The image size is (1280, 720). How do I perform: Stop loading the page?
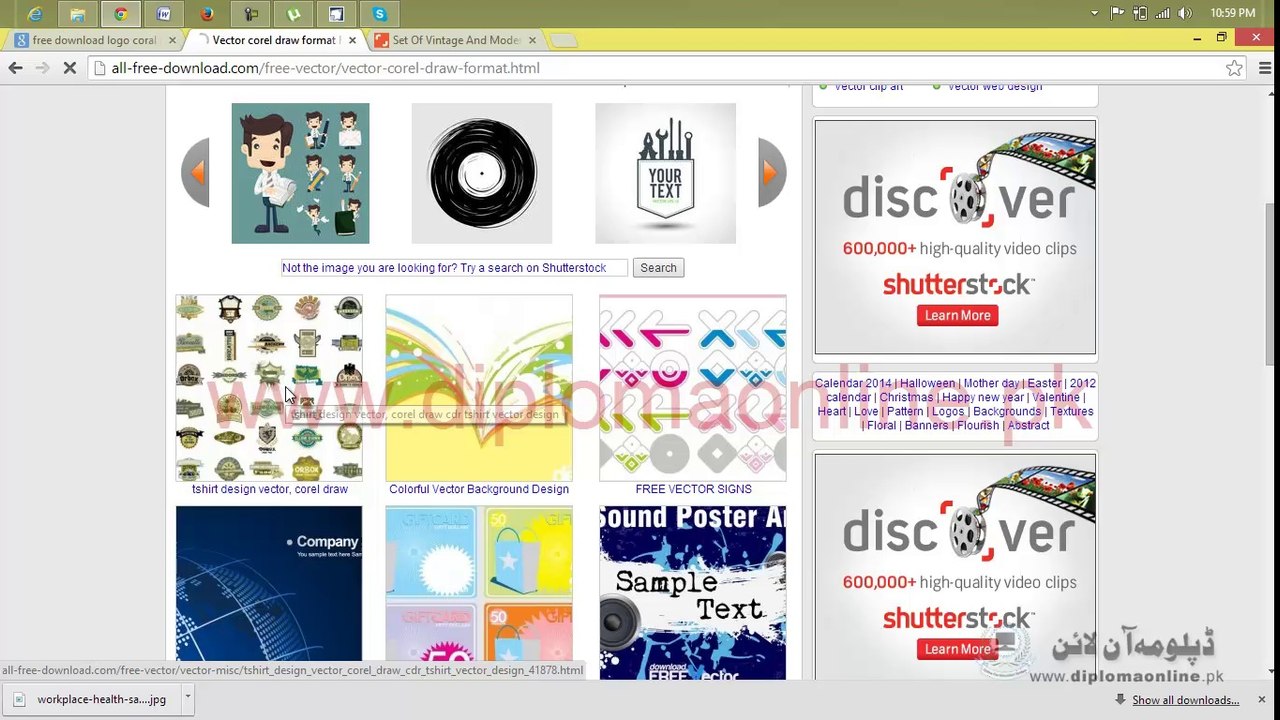[x=70, y=68]
